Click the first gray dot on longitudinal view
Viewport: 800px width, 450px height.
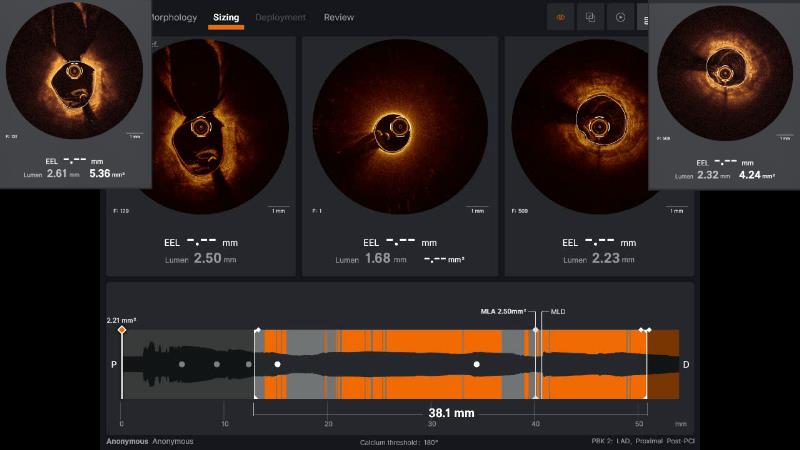pyautogui.click(x=181, y=365)
